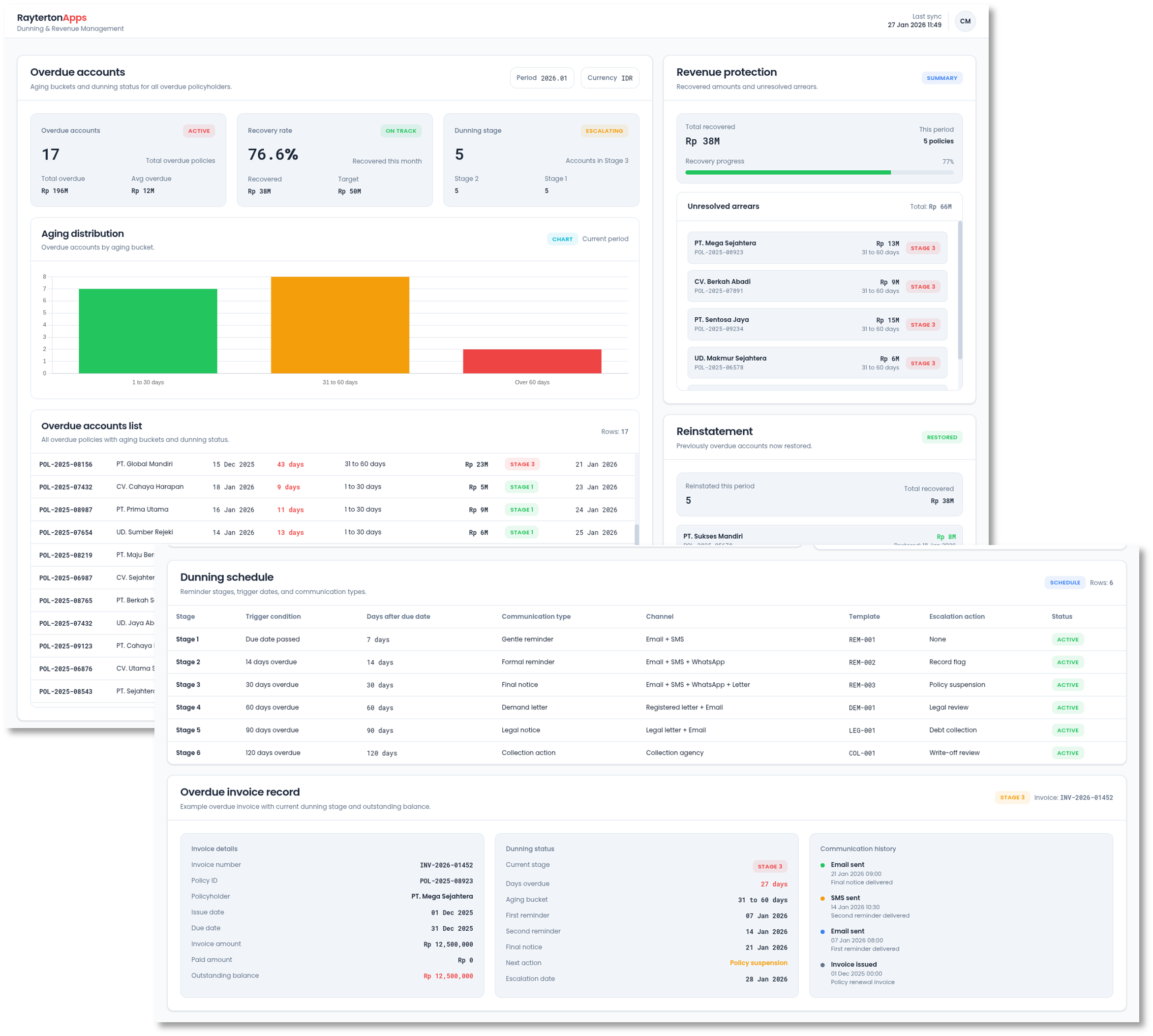Switch to the CHART view in Aging distribution
The image size is (1153, 1036).
tap(562, 239)
